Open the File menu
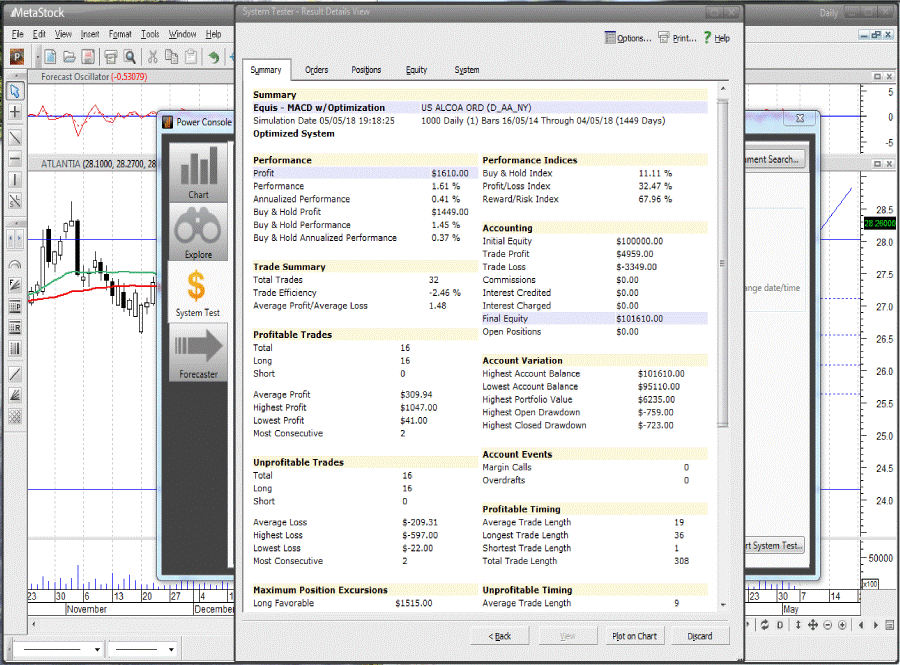Image resolution: width=900 pixels, height=665 pixels. 17,34
